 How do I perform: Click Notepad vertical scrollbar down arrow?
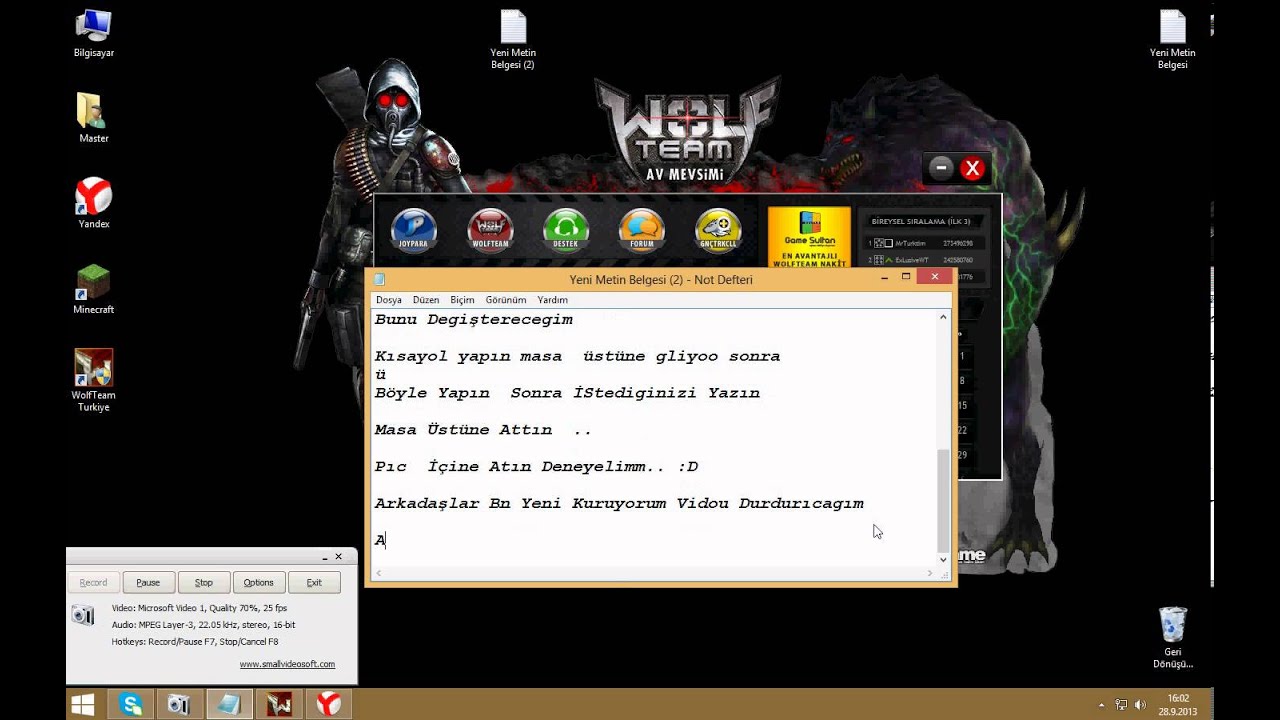coord(943,559)
